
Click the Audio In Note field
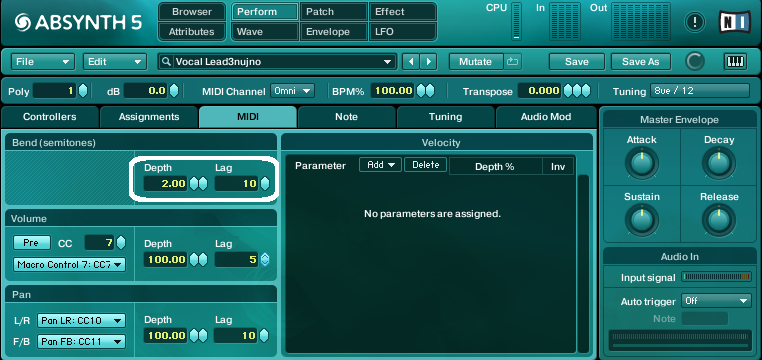coord(705,319)
